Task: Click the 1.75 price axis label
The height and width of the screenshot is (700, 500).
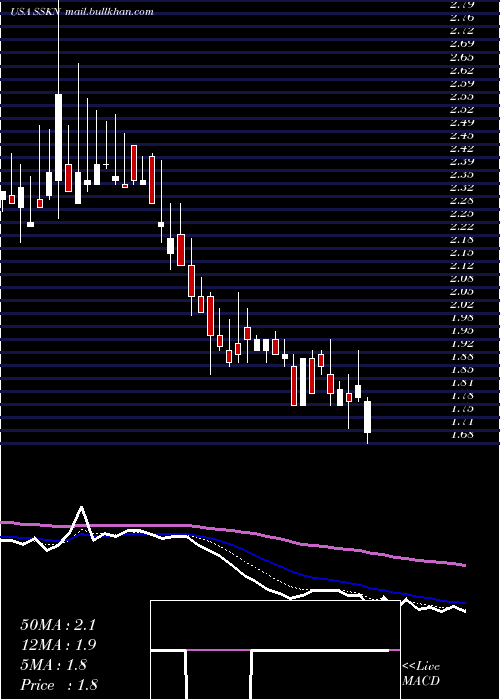Action: pos(461,408)
